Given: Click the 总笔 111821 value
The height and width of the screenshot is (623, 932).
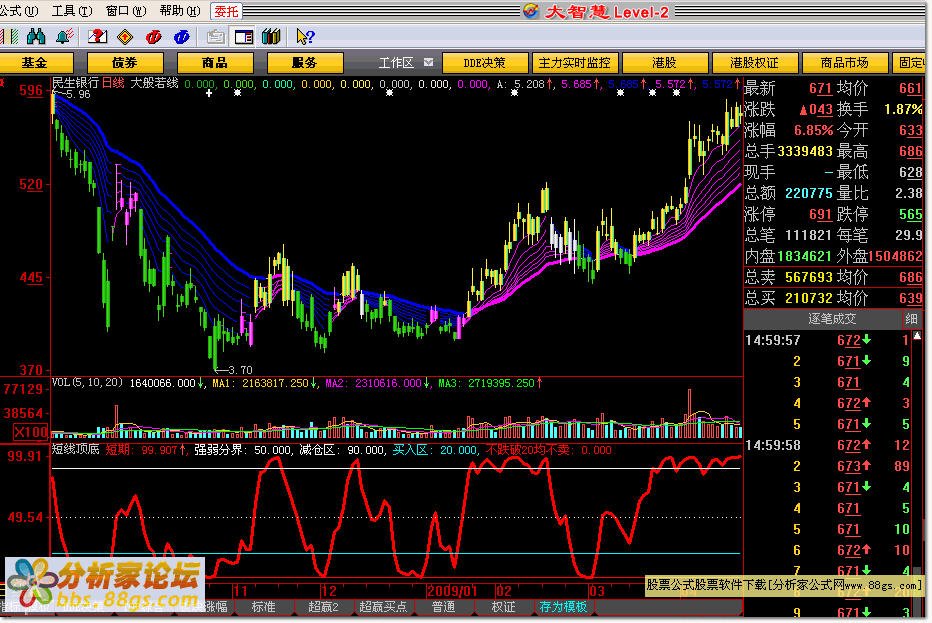Looking at the screenshot, I should point(808,235).
